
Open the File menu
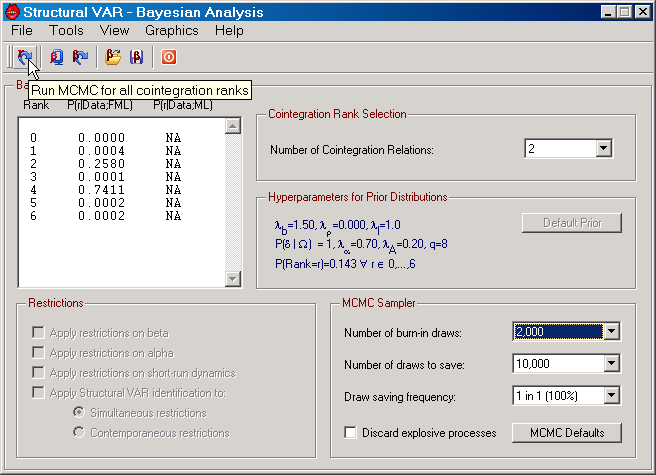(22, 31)
